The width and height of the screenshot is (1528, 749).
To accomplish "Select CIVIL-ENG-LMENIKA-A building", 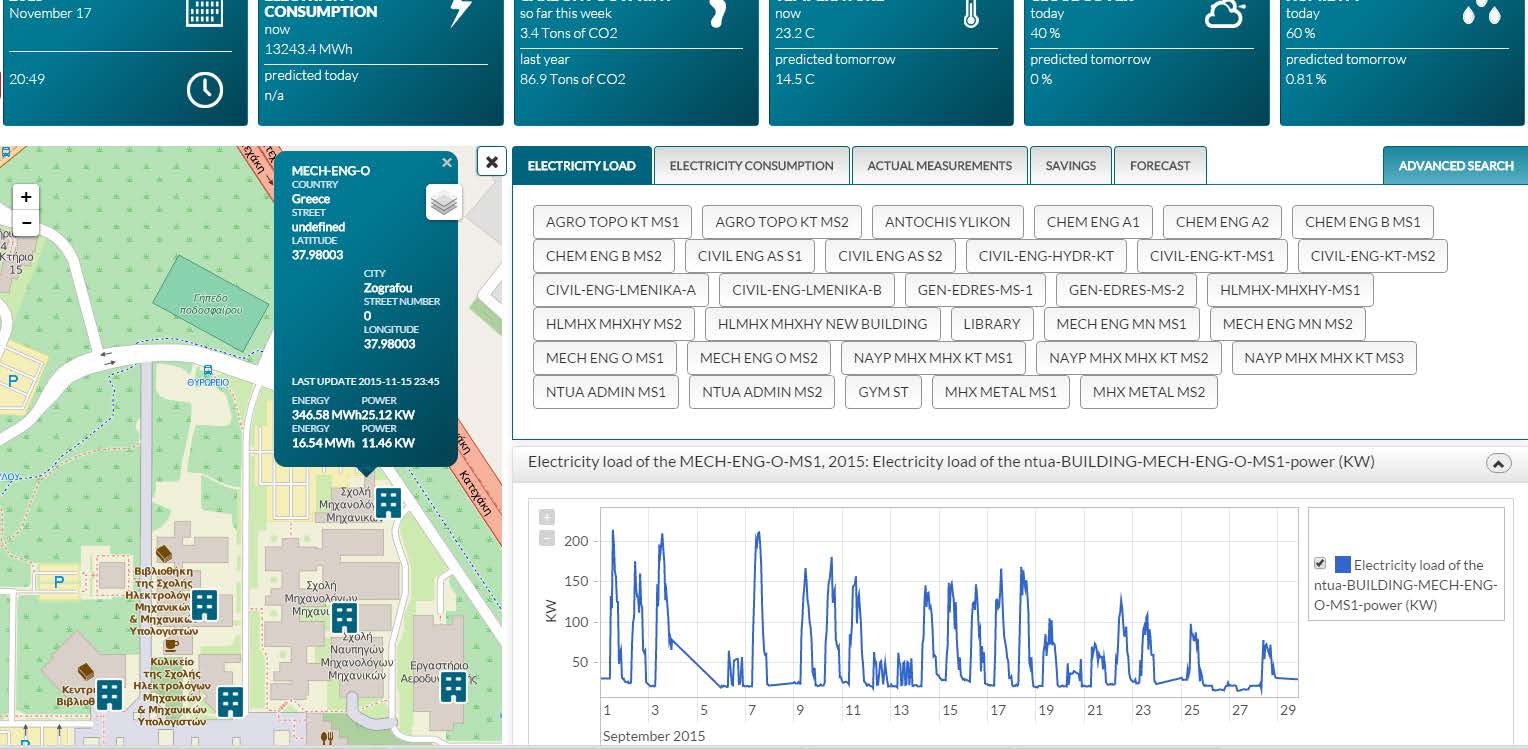I will (x=621, y=290).
